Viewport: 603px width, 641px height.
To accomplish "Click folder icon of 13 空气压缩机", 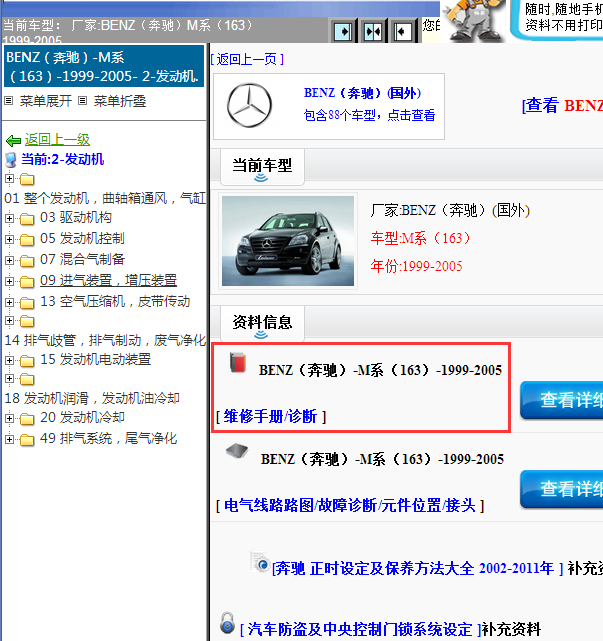I will [x=27, y=303].
